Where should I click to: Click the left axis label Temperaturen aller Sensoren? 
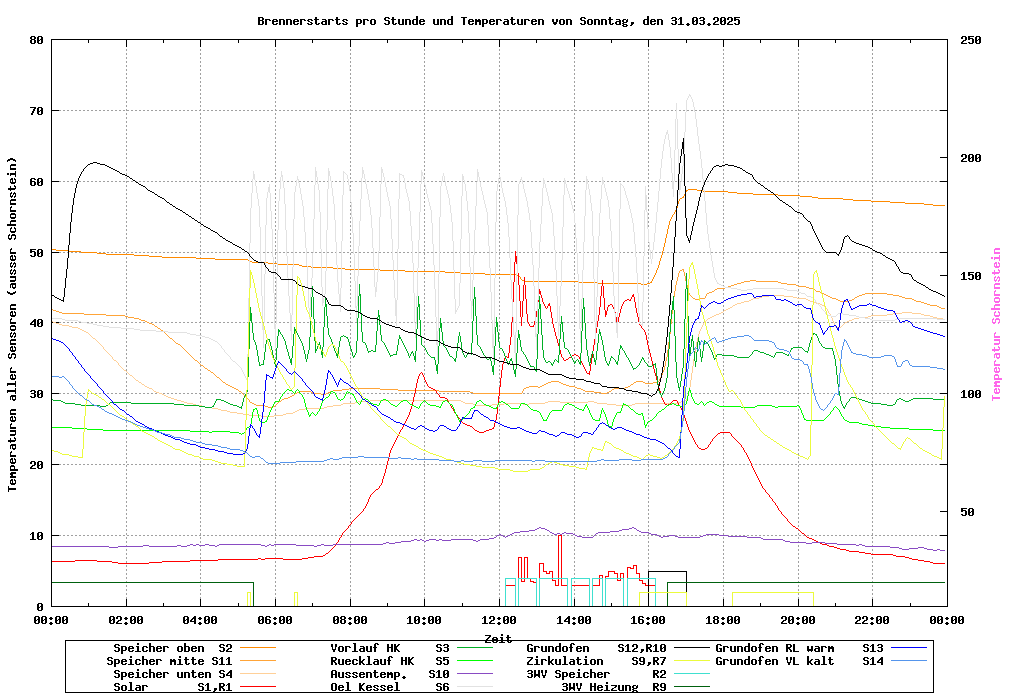click(x=13, y=324)
